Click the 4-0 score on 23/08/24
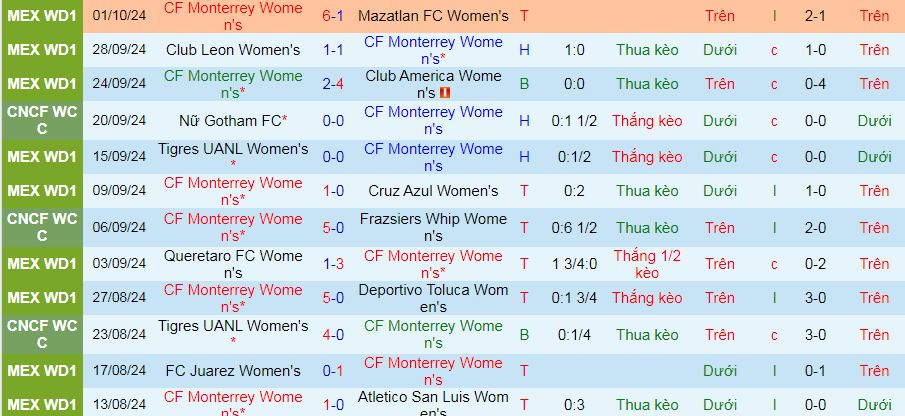 (x=333, y=335)
